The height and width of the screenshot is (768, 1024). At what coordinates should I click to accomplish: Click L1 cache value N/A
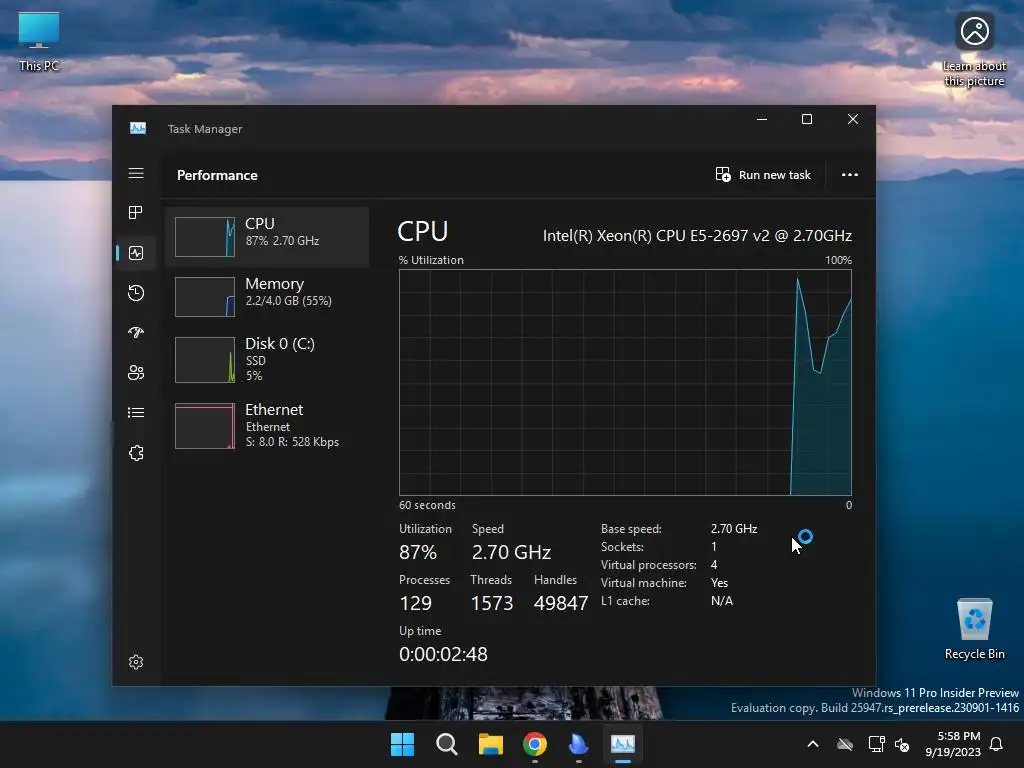[722, 601]
